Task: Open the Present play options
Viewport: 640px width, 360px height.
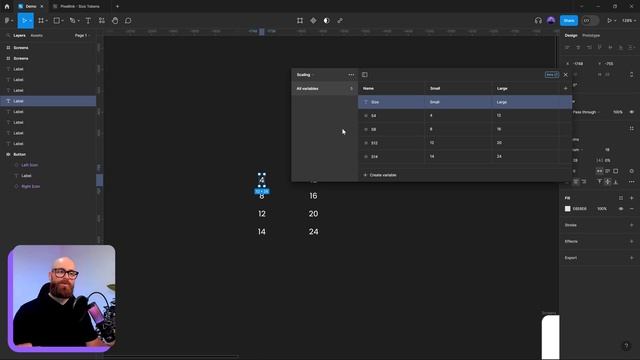Action: (611, 20)
